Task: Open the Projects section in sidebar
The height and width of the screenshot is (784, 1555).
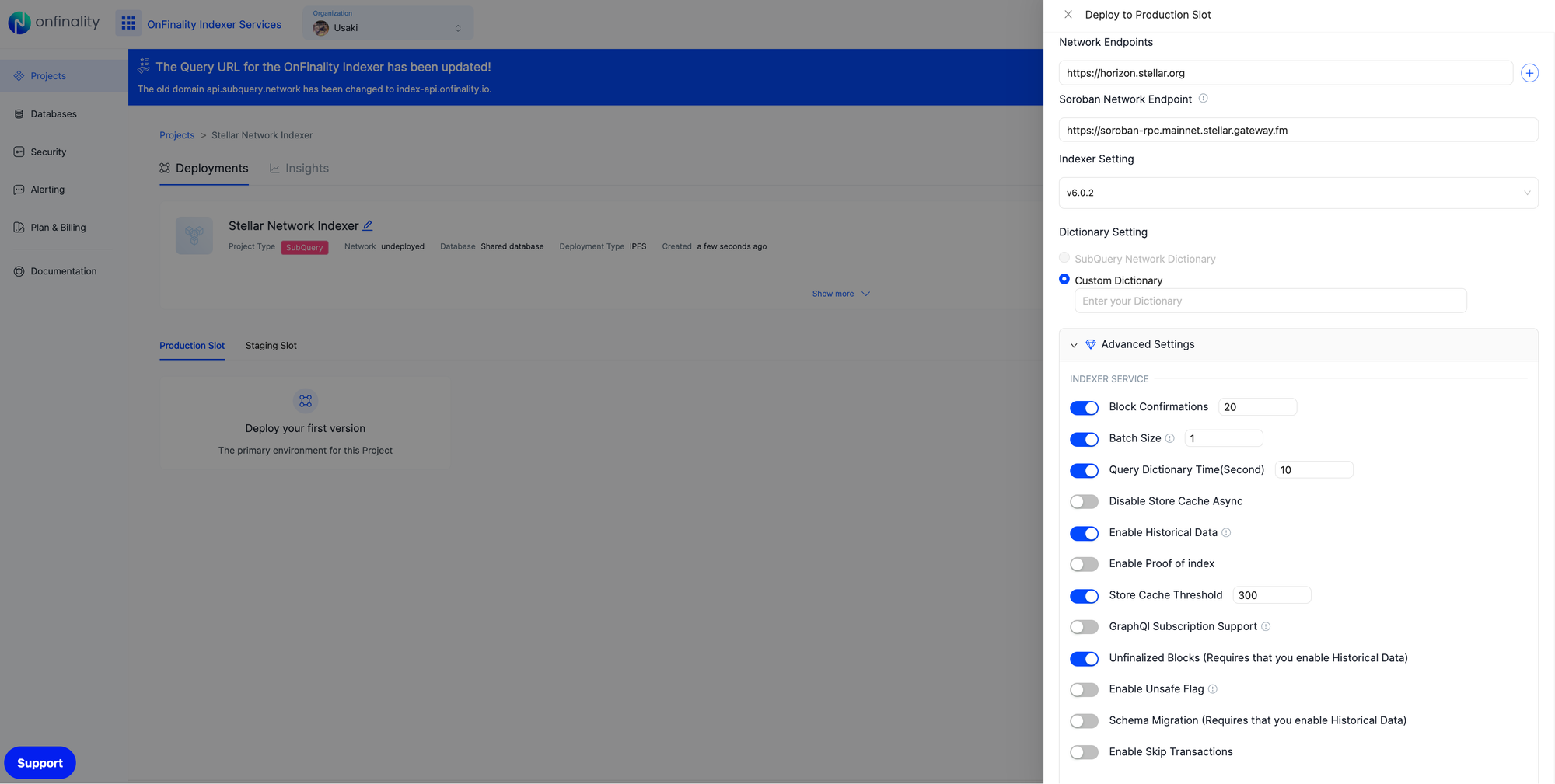Action: (47, 75)
